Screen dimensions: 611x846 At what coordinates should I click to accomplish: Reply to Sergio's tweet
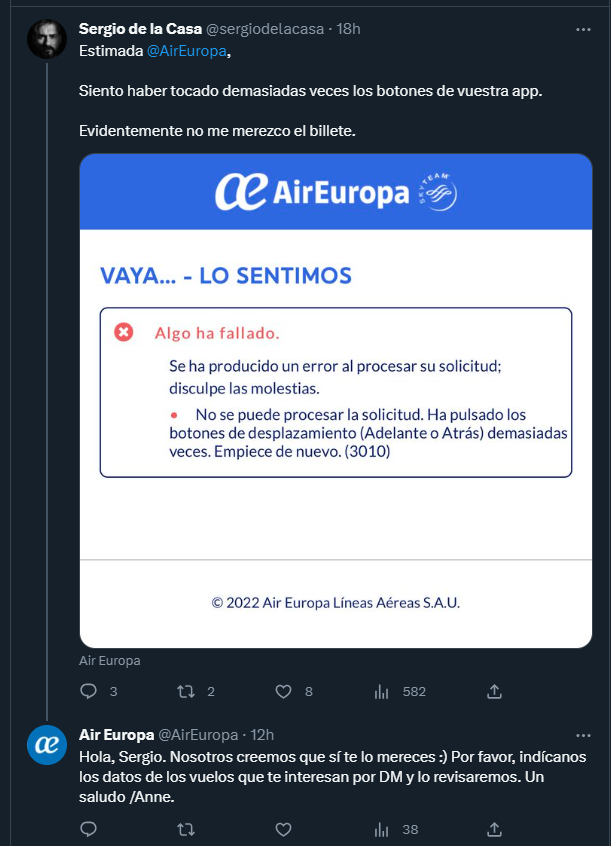click(x=88, y=691)
